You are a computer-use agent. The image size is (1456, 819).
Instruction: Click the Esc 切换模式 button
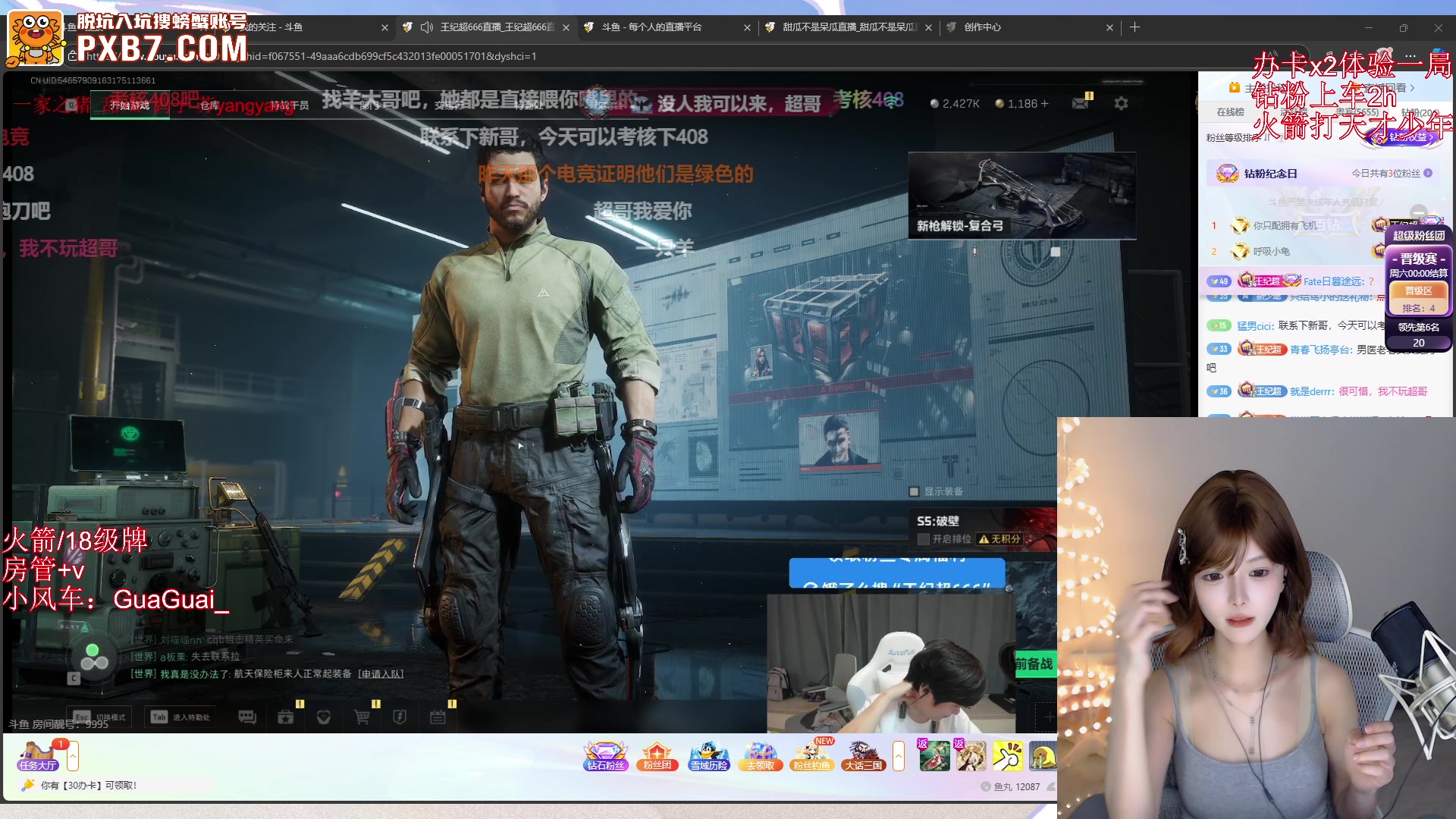pos(100,717)
